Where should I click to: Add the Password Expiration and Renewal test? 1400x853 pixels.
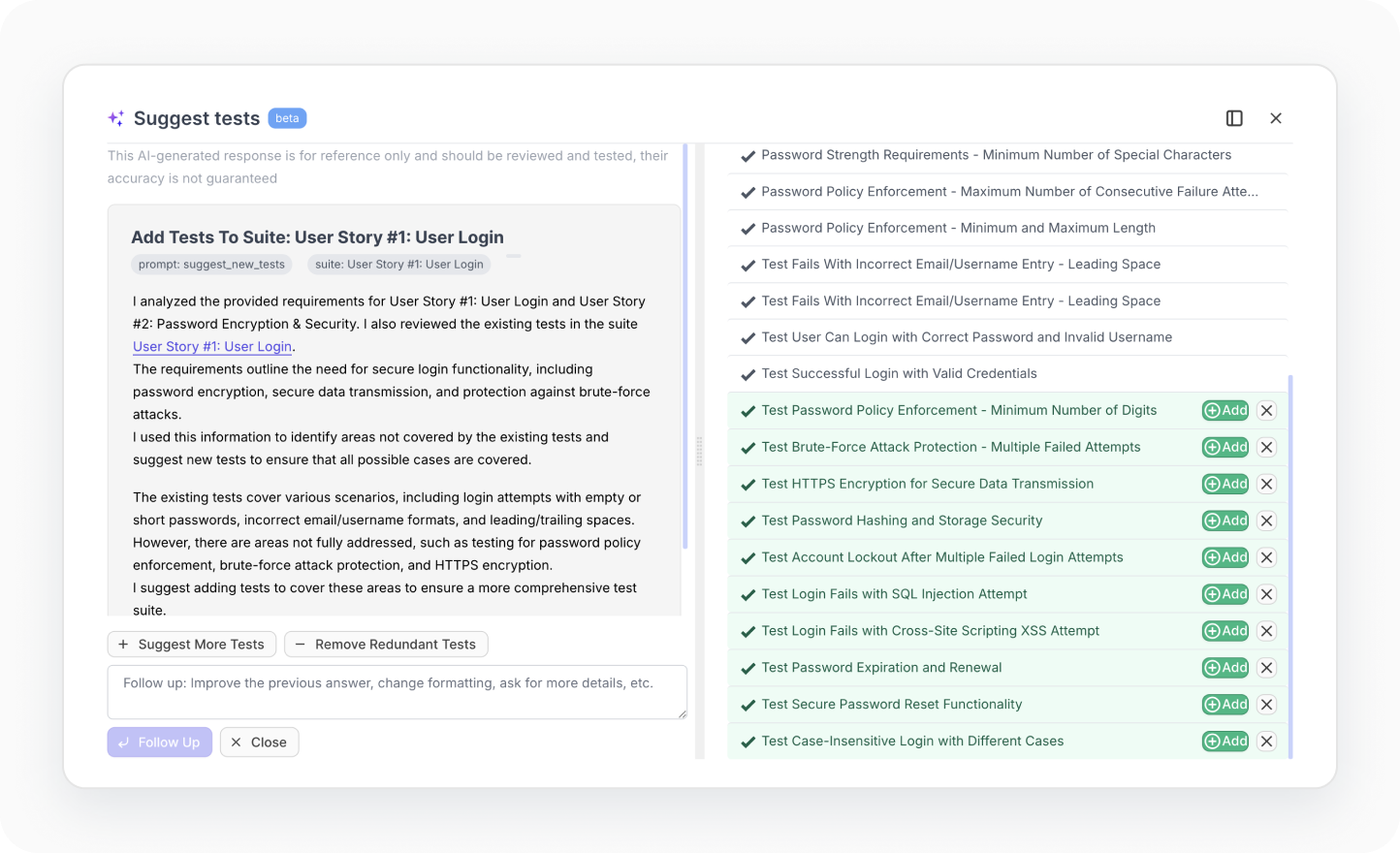pos(1225,668)
